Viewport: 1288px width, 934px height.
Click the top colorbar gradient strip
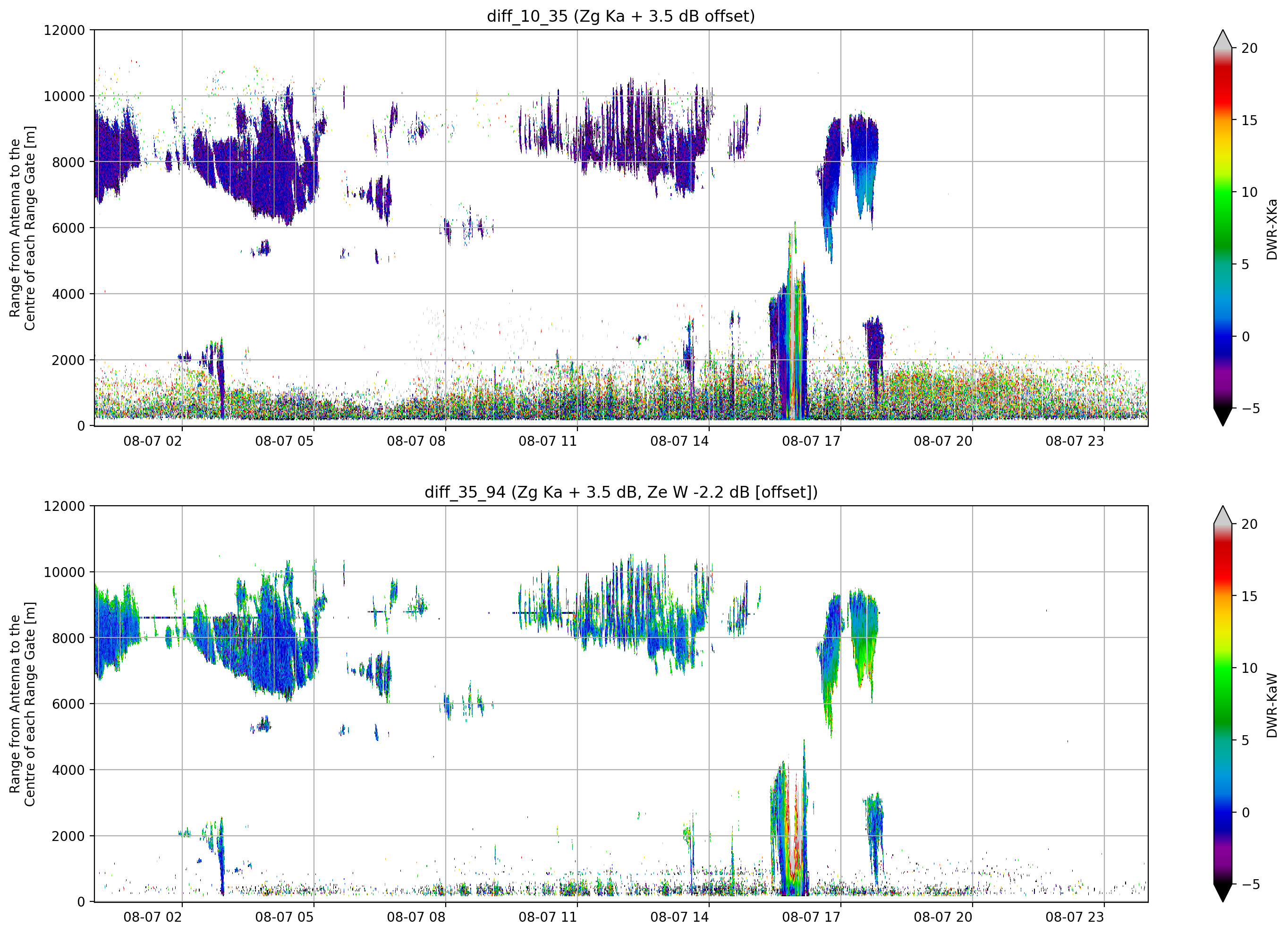coord(1223,228)
